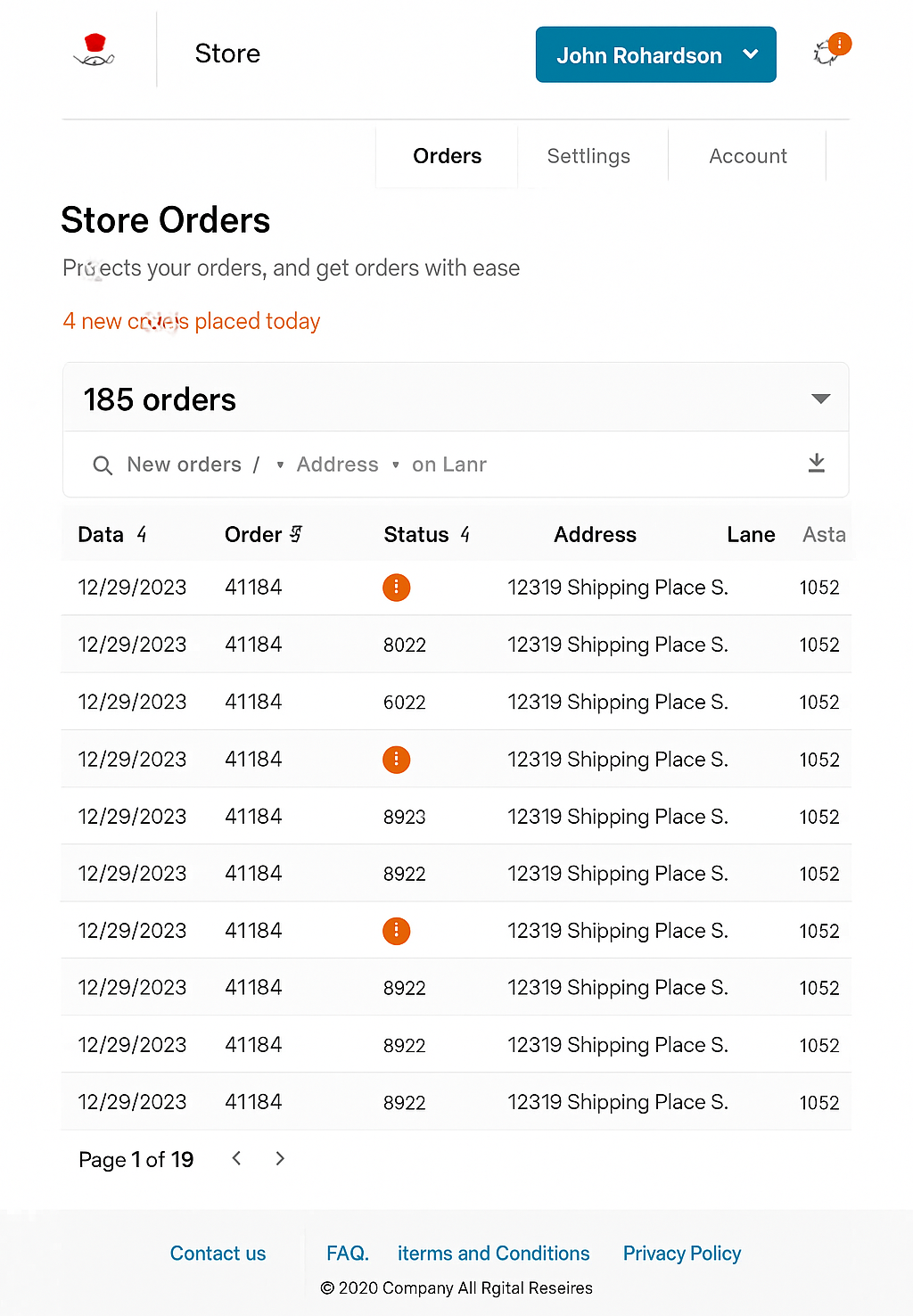This screenshot has height=1316, width=913.
Task: Click fourth row orange status alert icon
Action: (x=396, y=760)
